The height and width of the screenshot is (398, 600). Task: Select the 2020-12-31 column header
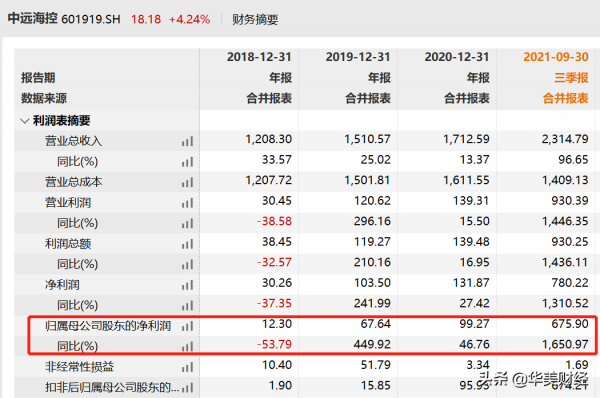coord(457,57)
